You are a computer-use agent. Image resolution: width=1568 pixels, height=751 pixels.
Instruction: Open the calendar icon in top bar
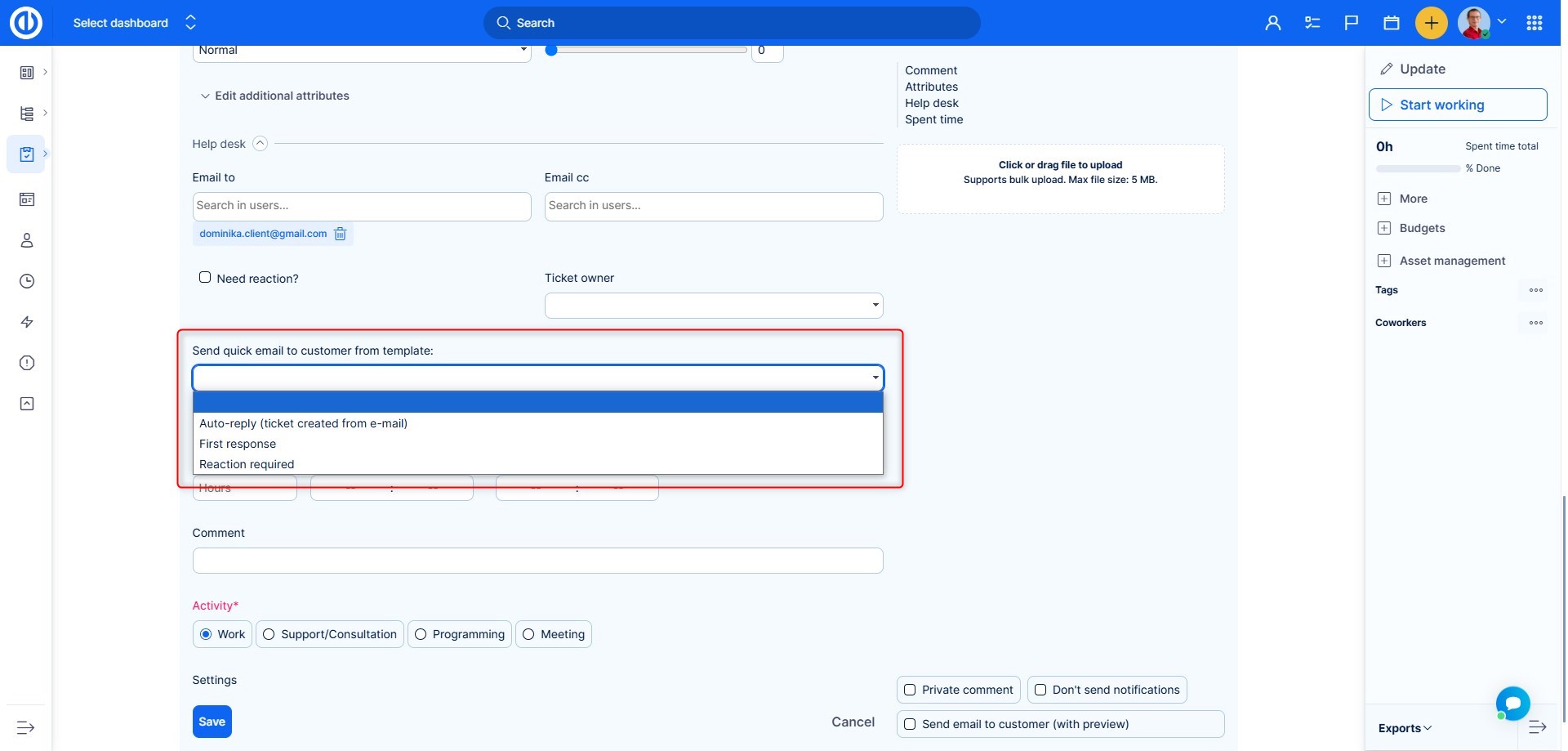point(1391,23)
